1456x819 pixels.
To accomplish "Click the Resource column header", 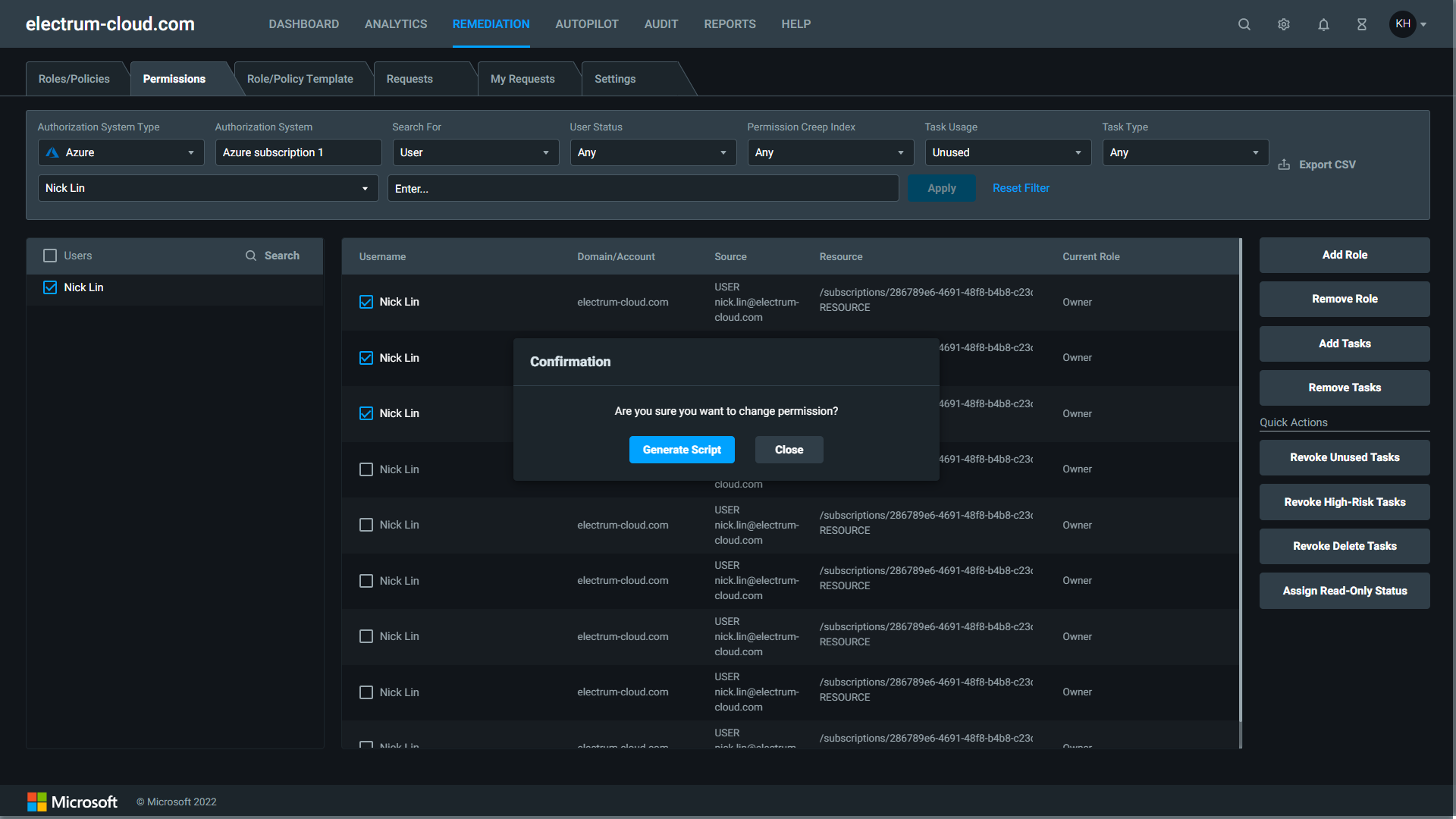I will pos(840,256).
